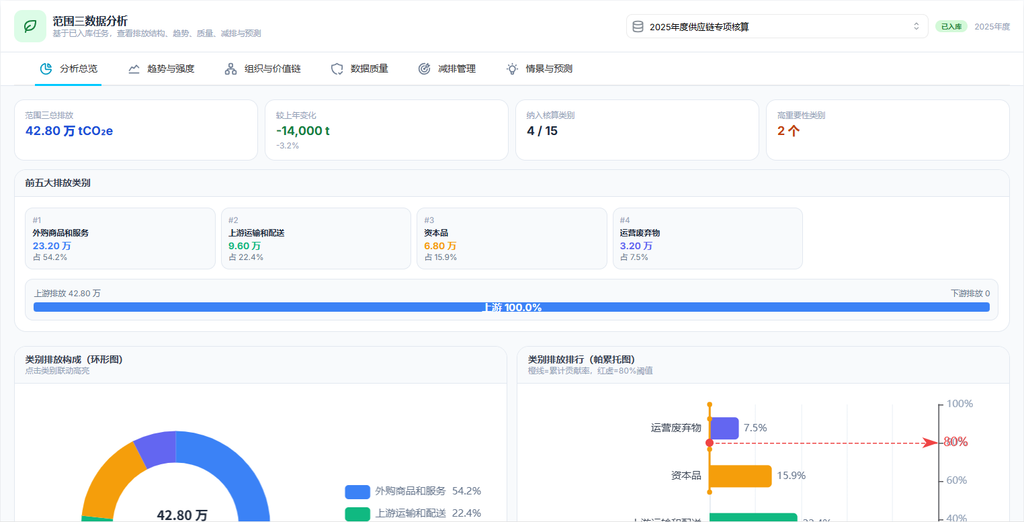Switch to the 数据质量 tab

pos(360,69)
